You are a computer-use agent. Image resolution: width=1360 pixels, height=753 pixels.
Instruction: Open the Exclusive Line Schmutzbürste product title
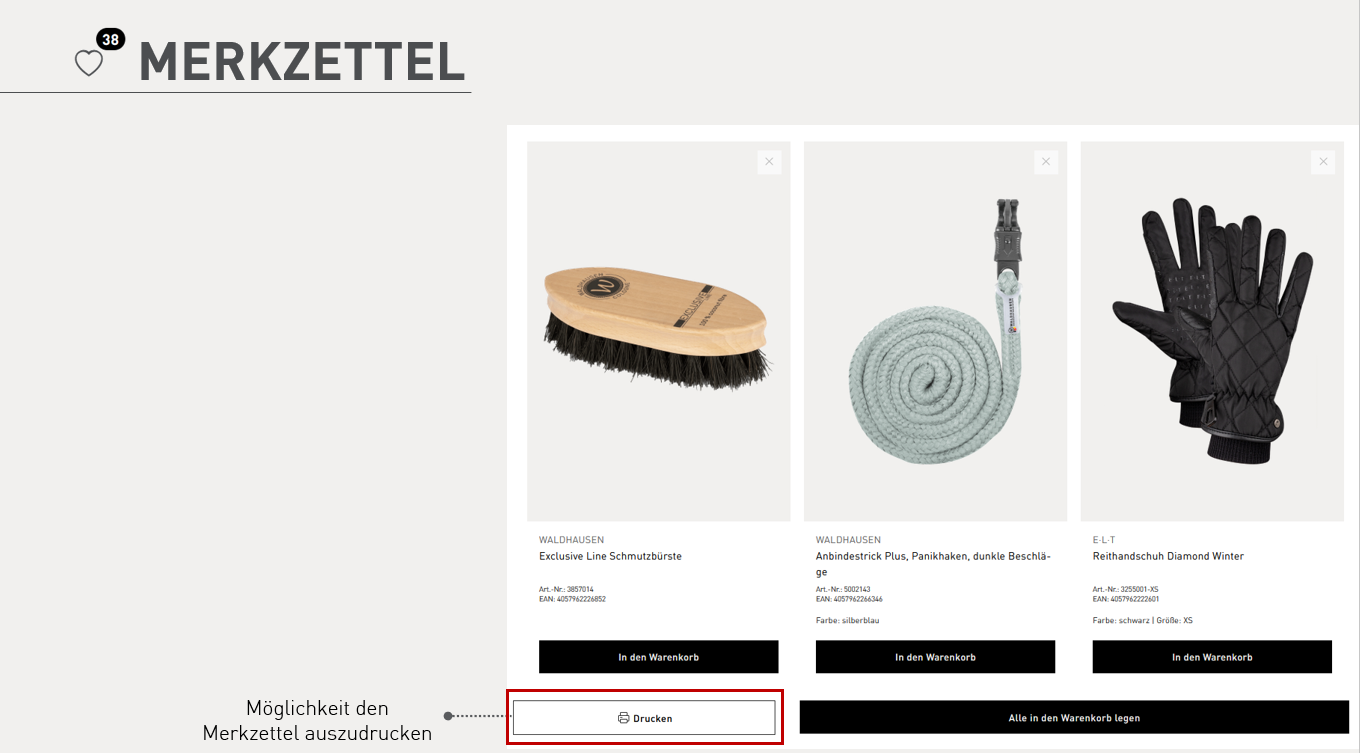click(610, 556)
